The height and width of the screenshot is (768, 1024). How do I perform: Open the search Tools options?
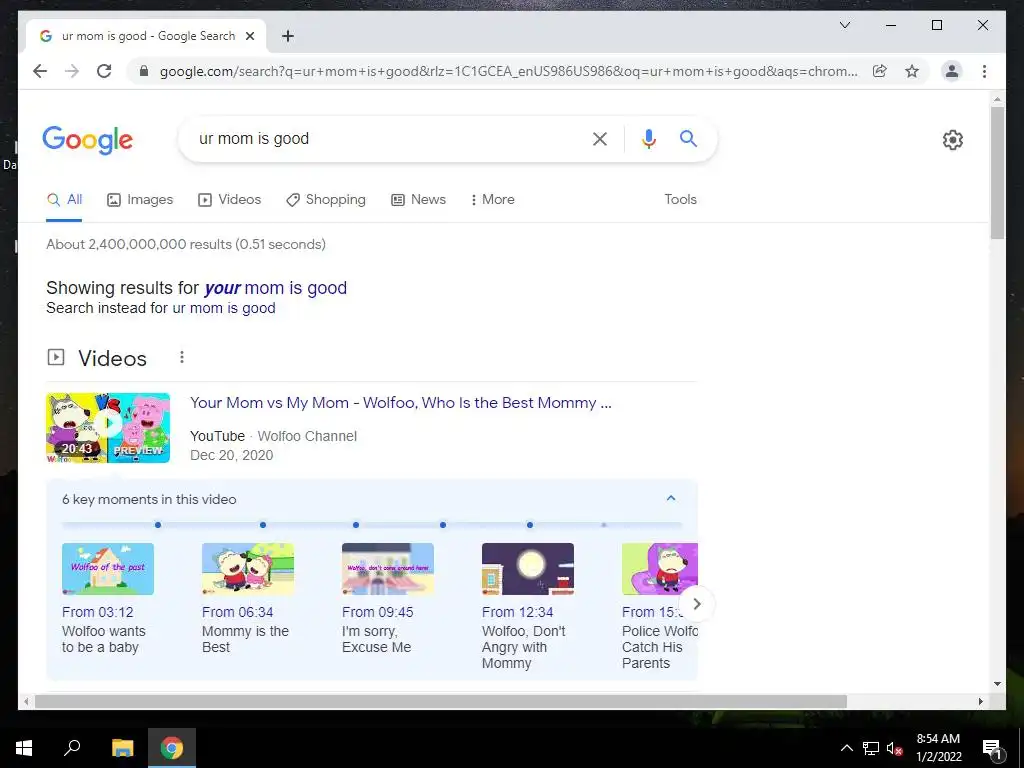coord(680,200)
